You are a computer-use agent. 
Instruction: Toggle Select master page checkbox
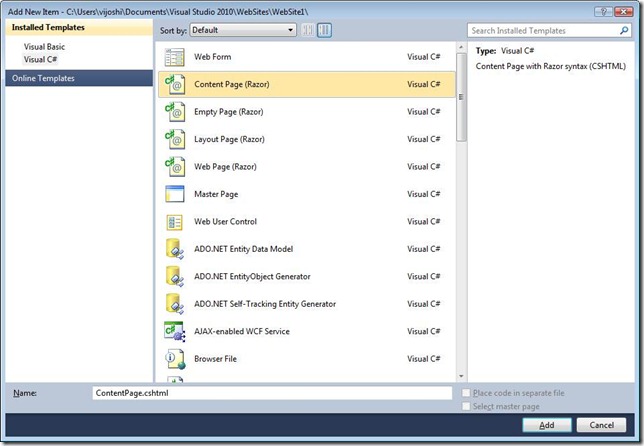466,406
